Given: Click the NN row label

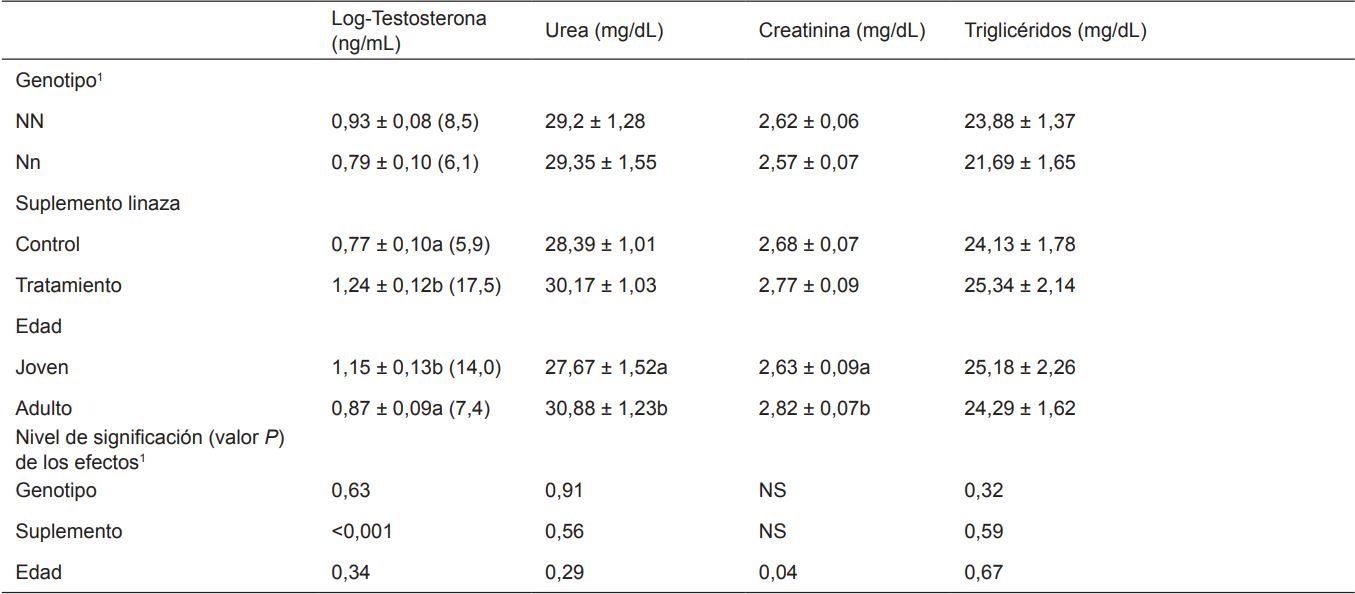Looking at the screenshot, I should point(30,122).
